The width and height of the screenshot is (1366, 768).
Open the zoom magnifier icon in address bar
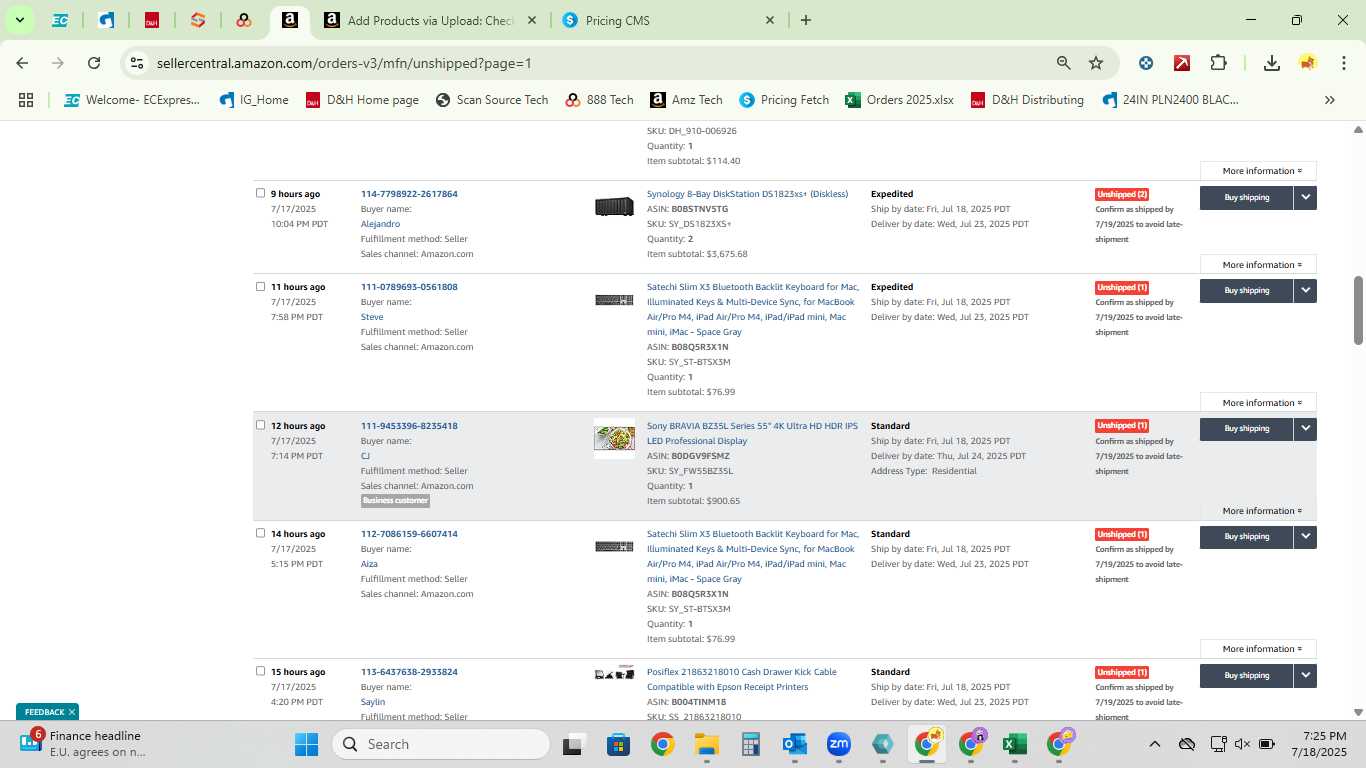tap(1063, 63)
